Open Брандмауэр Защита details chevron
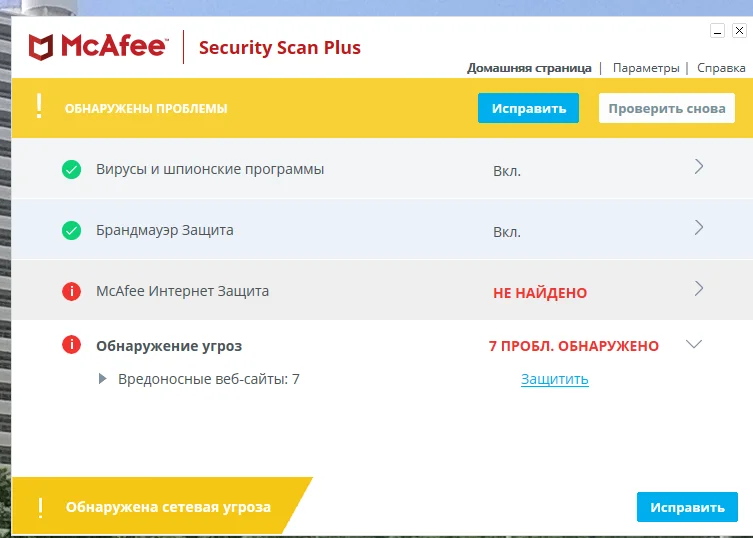Image resolution: width=753 pixels, height=538 pixels. tap(699, 228)
